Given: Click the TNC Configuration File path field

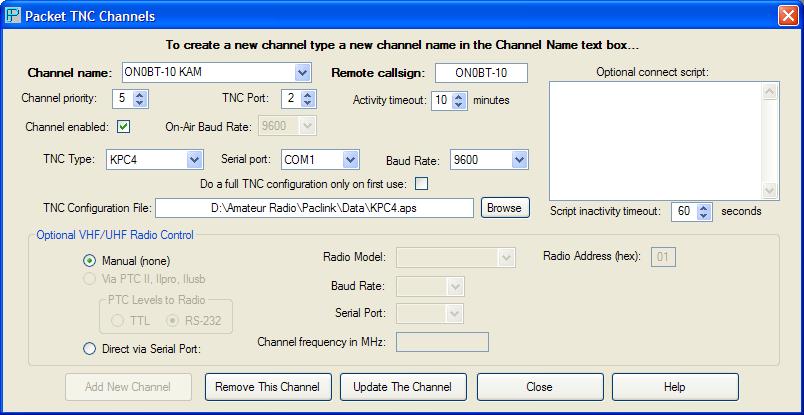Looking at the screenshot, I should point(315,208).
